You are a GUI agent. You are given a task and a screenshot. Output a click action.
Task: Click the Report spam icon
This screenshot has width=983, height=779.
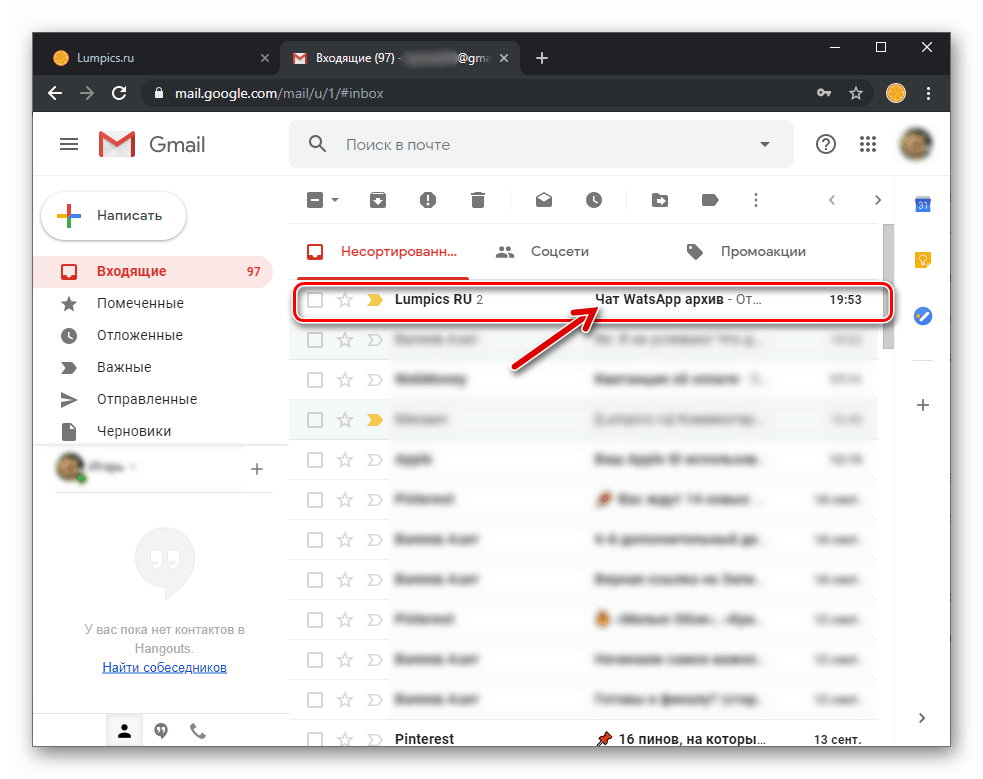428,200
